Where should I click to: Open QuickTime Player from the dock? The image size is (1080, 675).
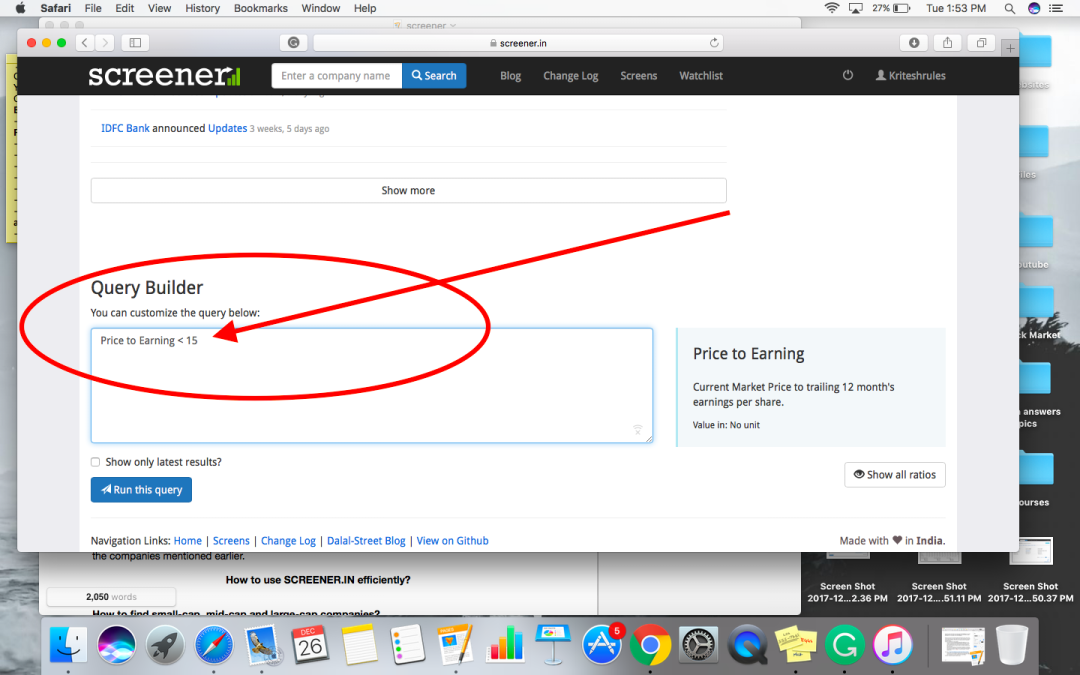click(x=747, y=645)
